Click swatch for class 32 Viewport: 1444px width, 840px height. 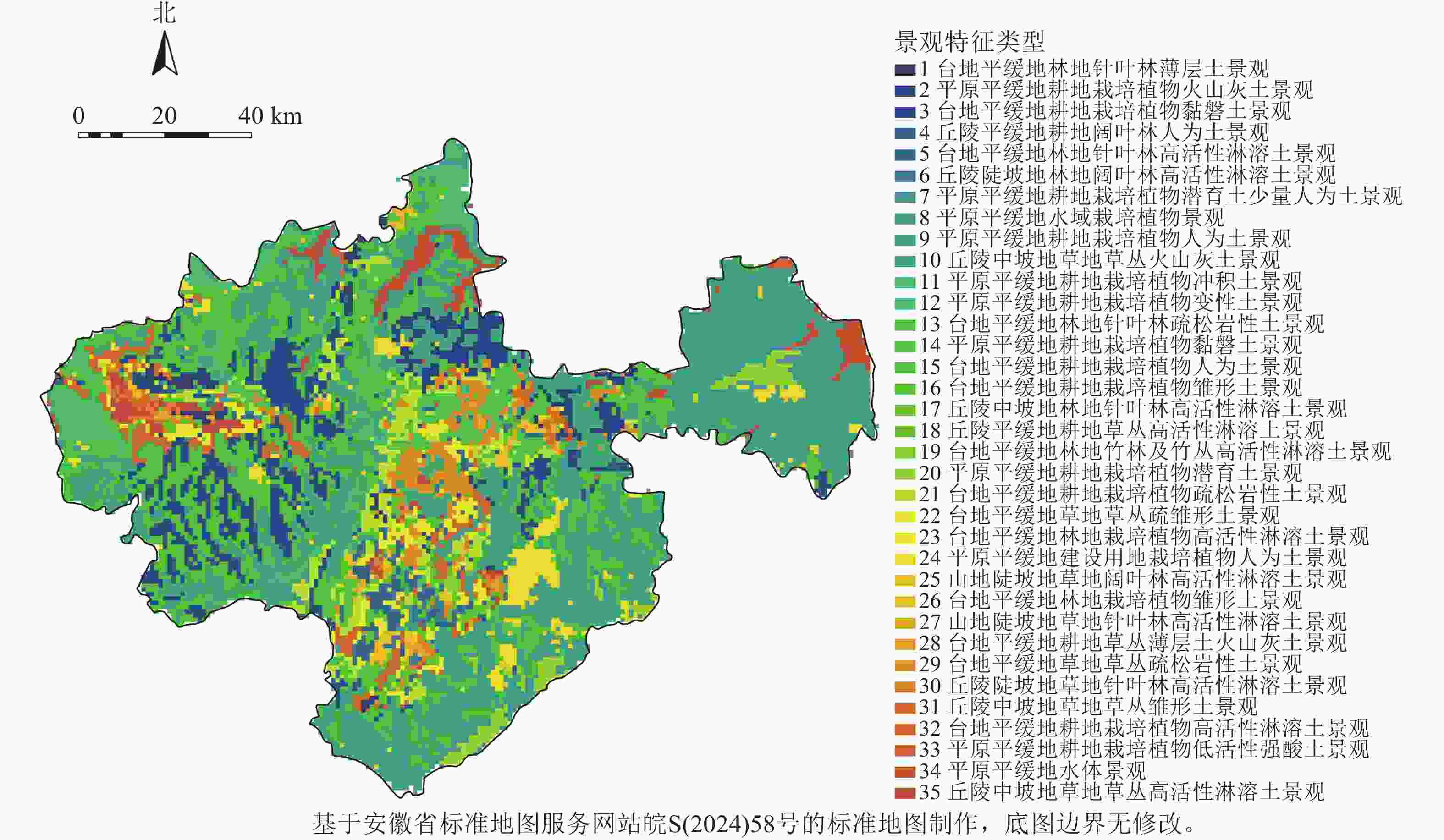(x=905, y=729)
